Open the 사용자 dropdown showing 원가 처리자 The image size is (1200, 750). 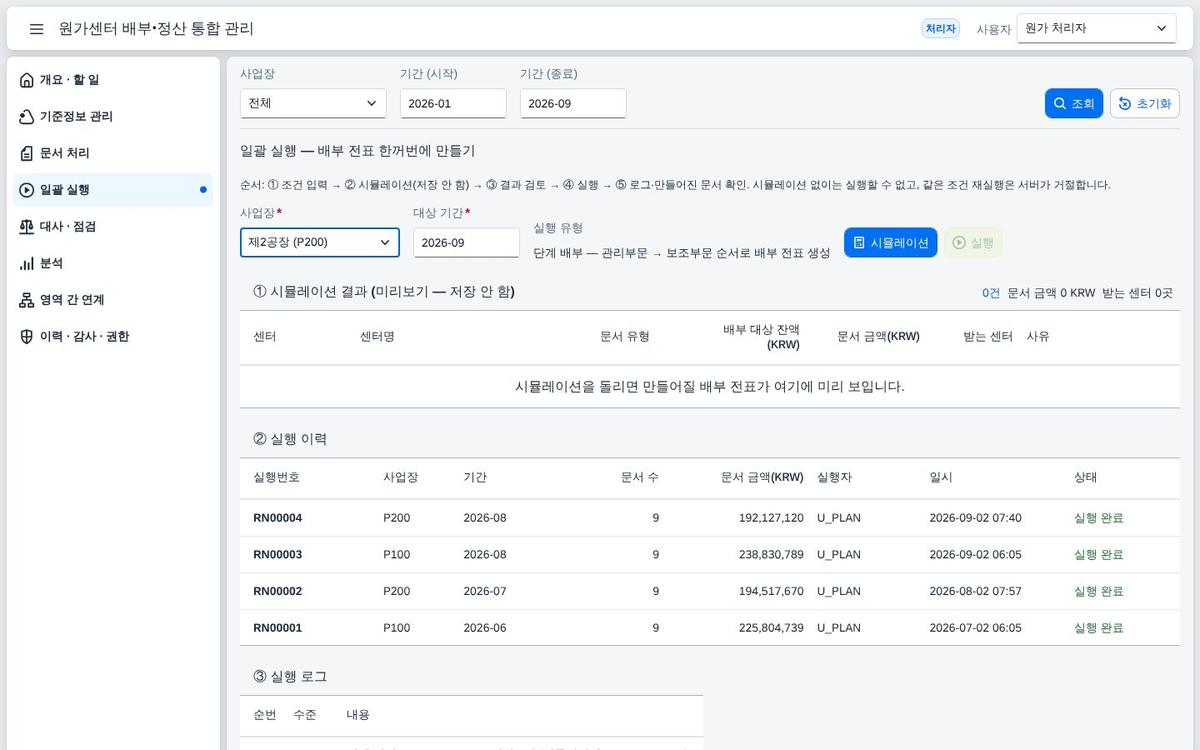[x=1096, y=29]
